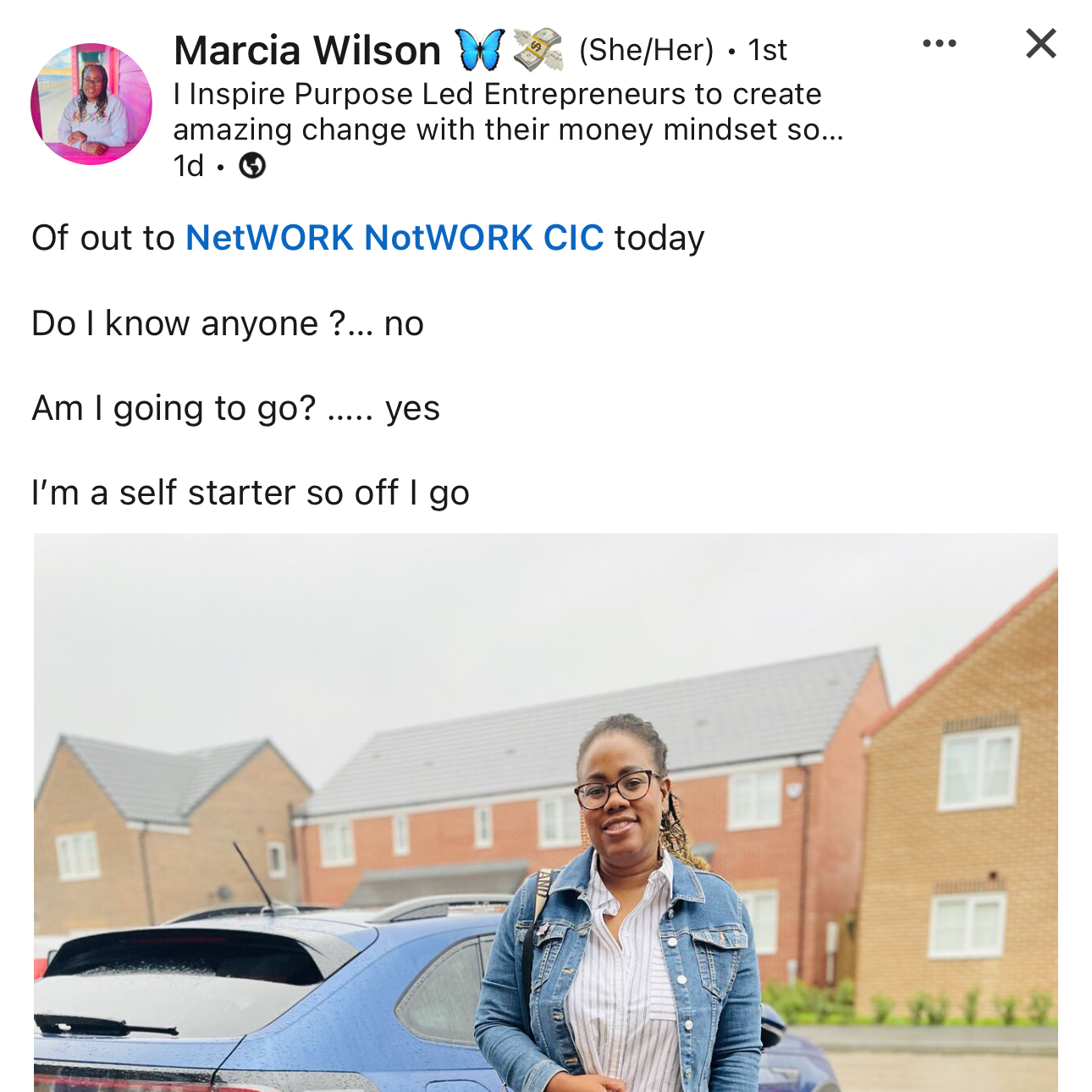
Task: Open the NetWORK NotWORK CIC company link
Action: [x=394, y=238]
